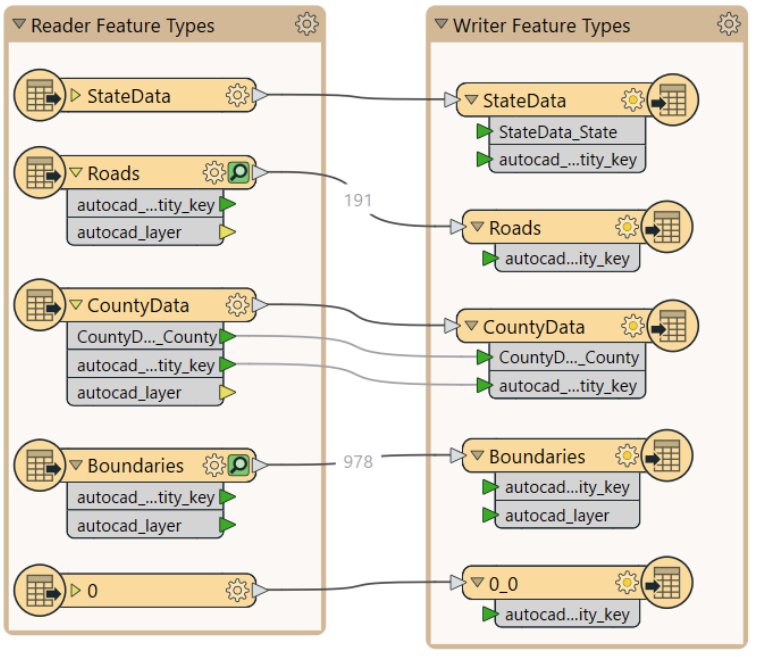Select the 978 feature count on Boundaries link
Viewport: 758px width, 657px height.
point(358,462)
